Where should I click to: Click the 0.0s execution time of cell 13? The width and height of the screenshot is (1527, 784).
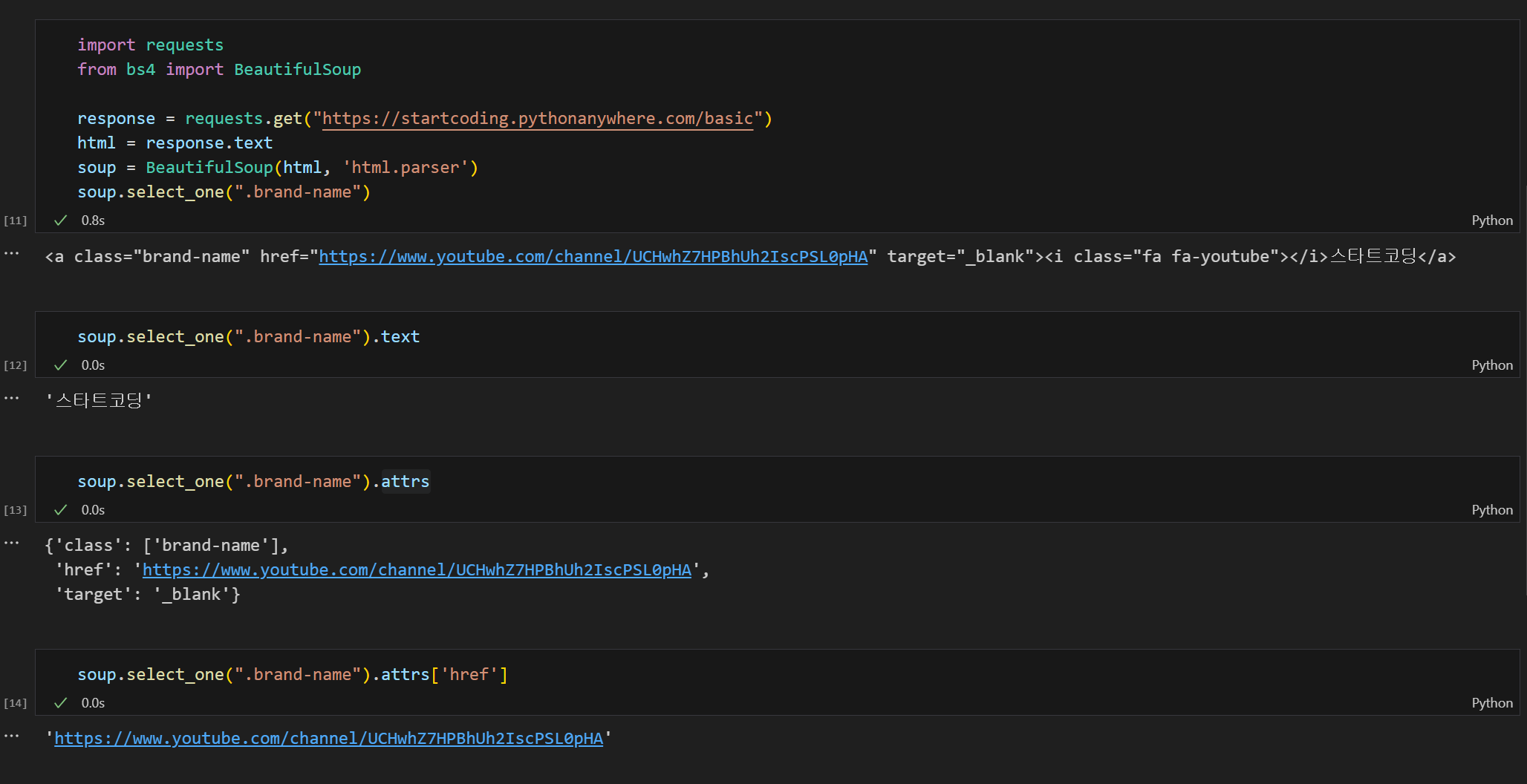93,510
